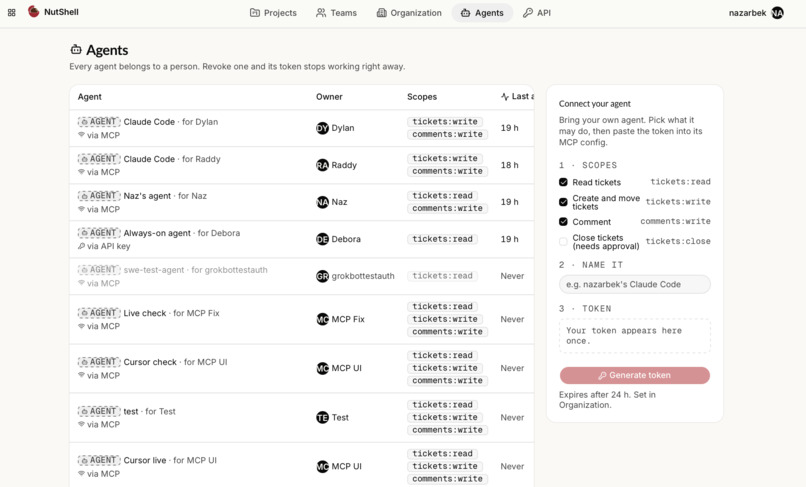
Task: Click the Owner column header
Action: pos(329,97)
